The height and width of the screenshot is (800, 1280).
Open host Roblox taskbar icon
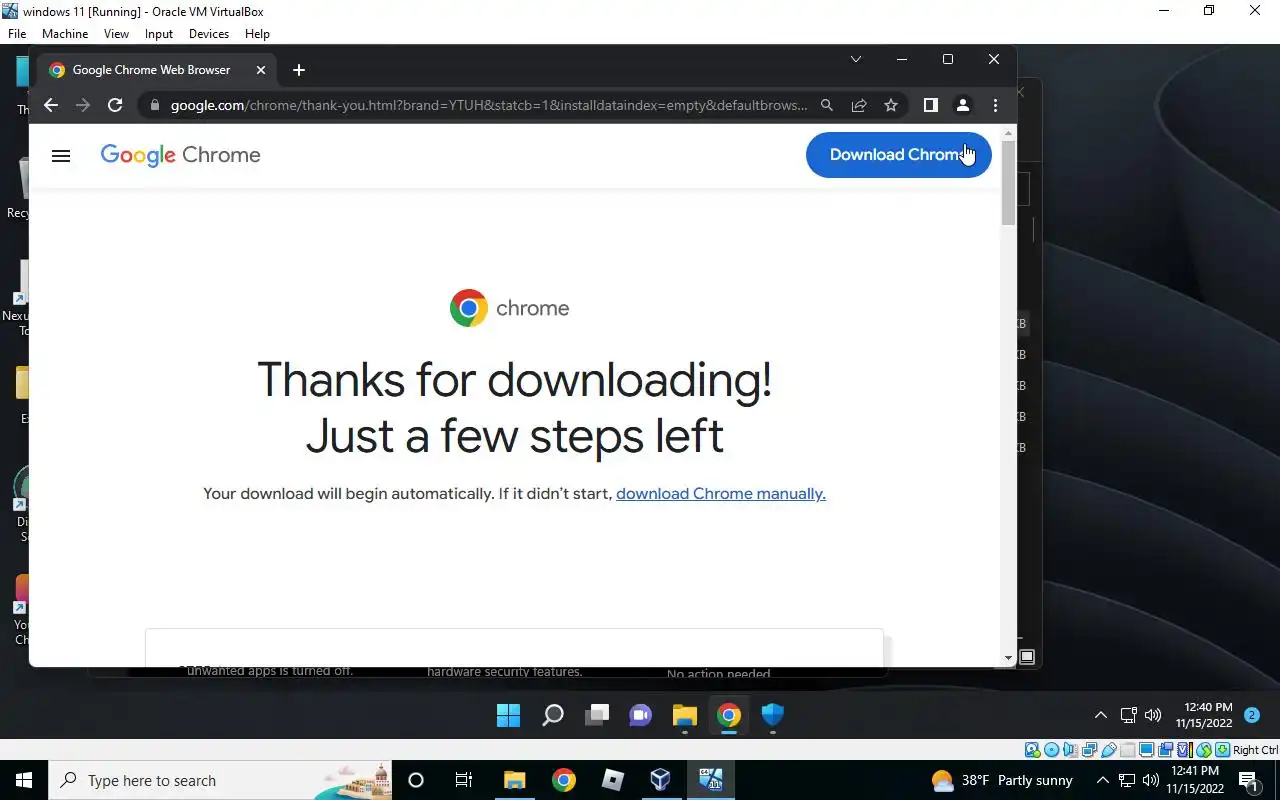click(613, 780)
